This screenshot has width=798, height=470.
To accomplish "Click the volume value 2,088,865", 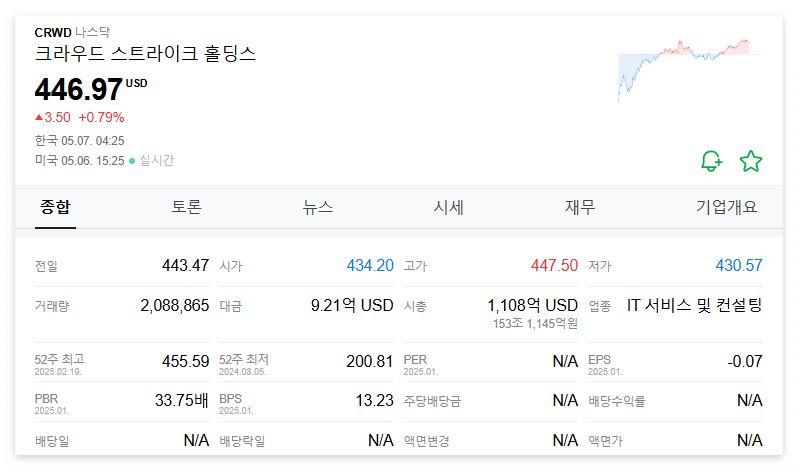I will click(x=175, y=306).
